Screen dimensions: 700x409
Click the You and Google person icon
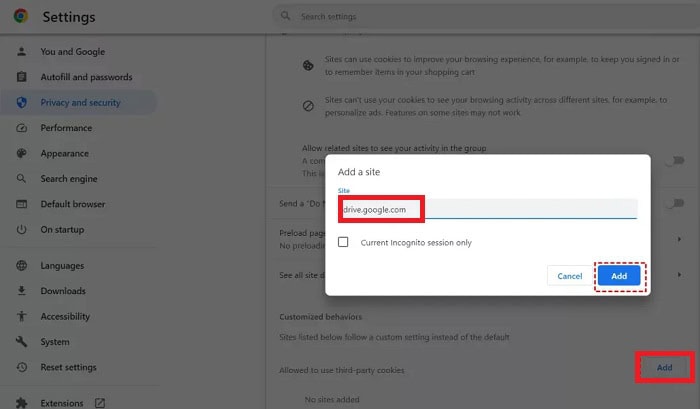[21, 51]
